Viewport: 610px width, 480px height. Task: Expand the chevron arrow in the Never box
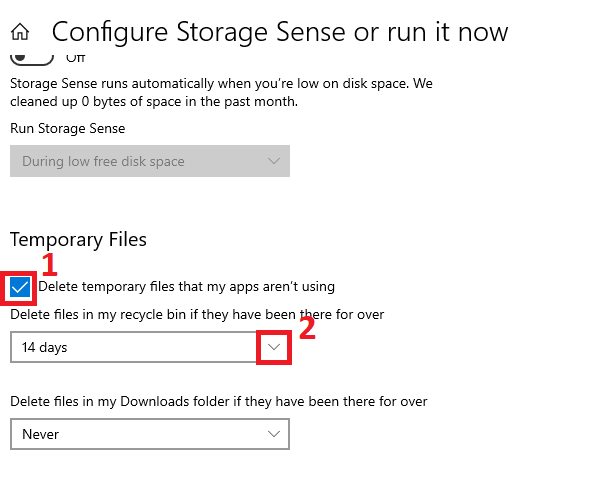(274, 434)
